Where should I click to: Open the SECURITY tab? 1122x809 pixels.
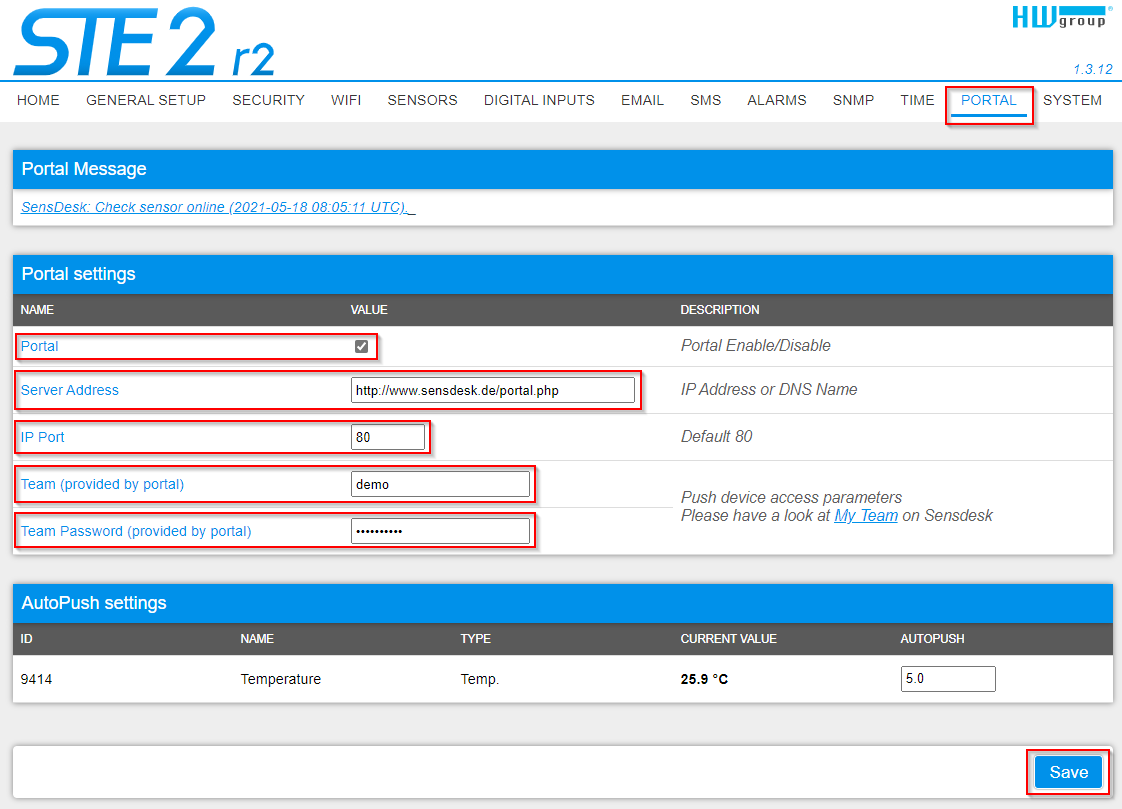click(268, 100)
